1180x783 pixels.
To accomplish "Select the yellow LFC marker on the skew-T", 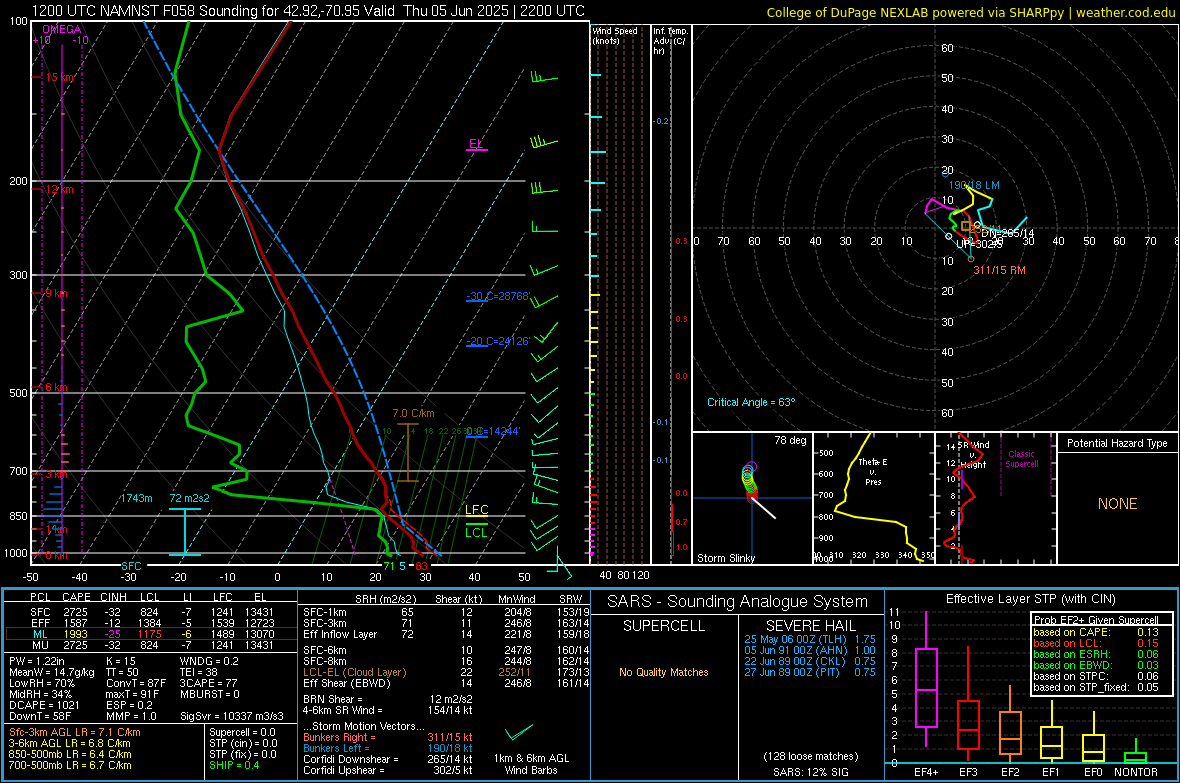I will click(476, 510).
